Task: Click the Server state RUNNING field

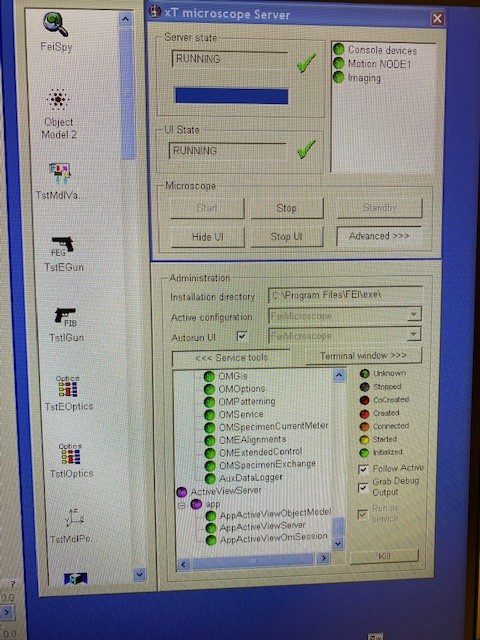Action: 230,60
